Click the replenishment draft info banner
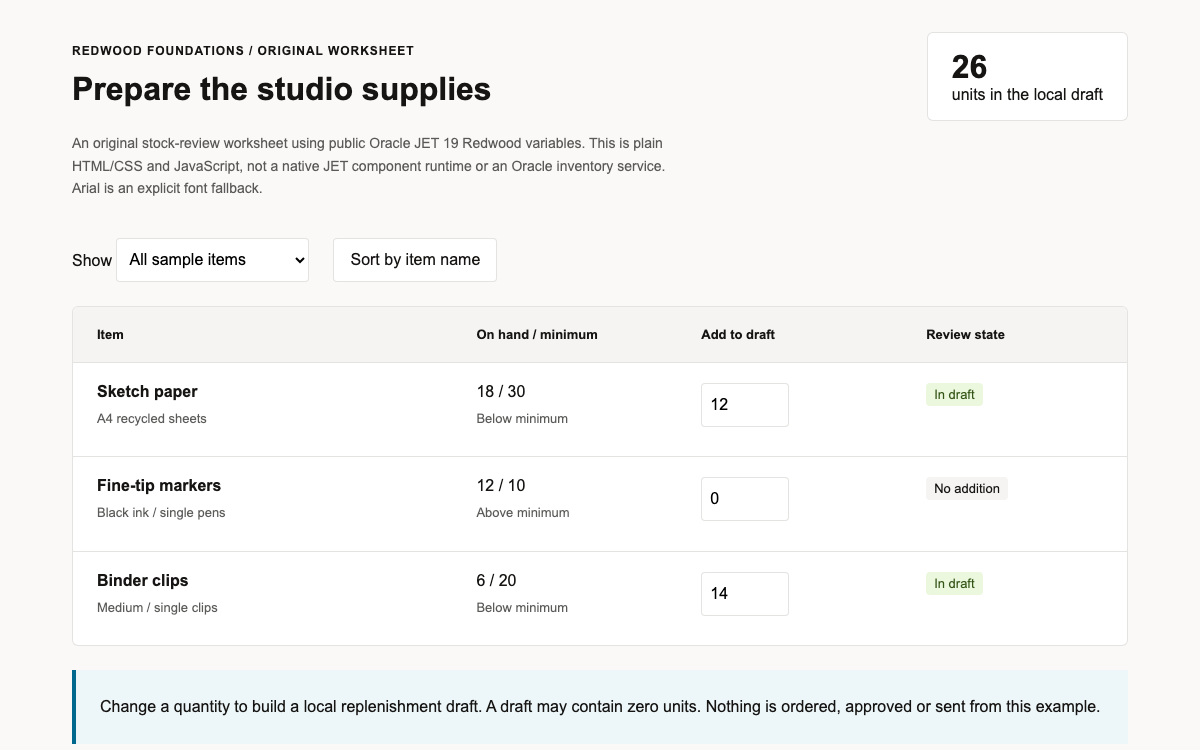Image resolution: width=1200 pixels, height=750 pixels. [x=600, y=707]
